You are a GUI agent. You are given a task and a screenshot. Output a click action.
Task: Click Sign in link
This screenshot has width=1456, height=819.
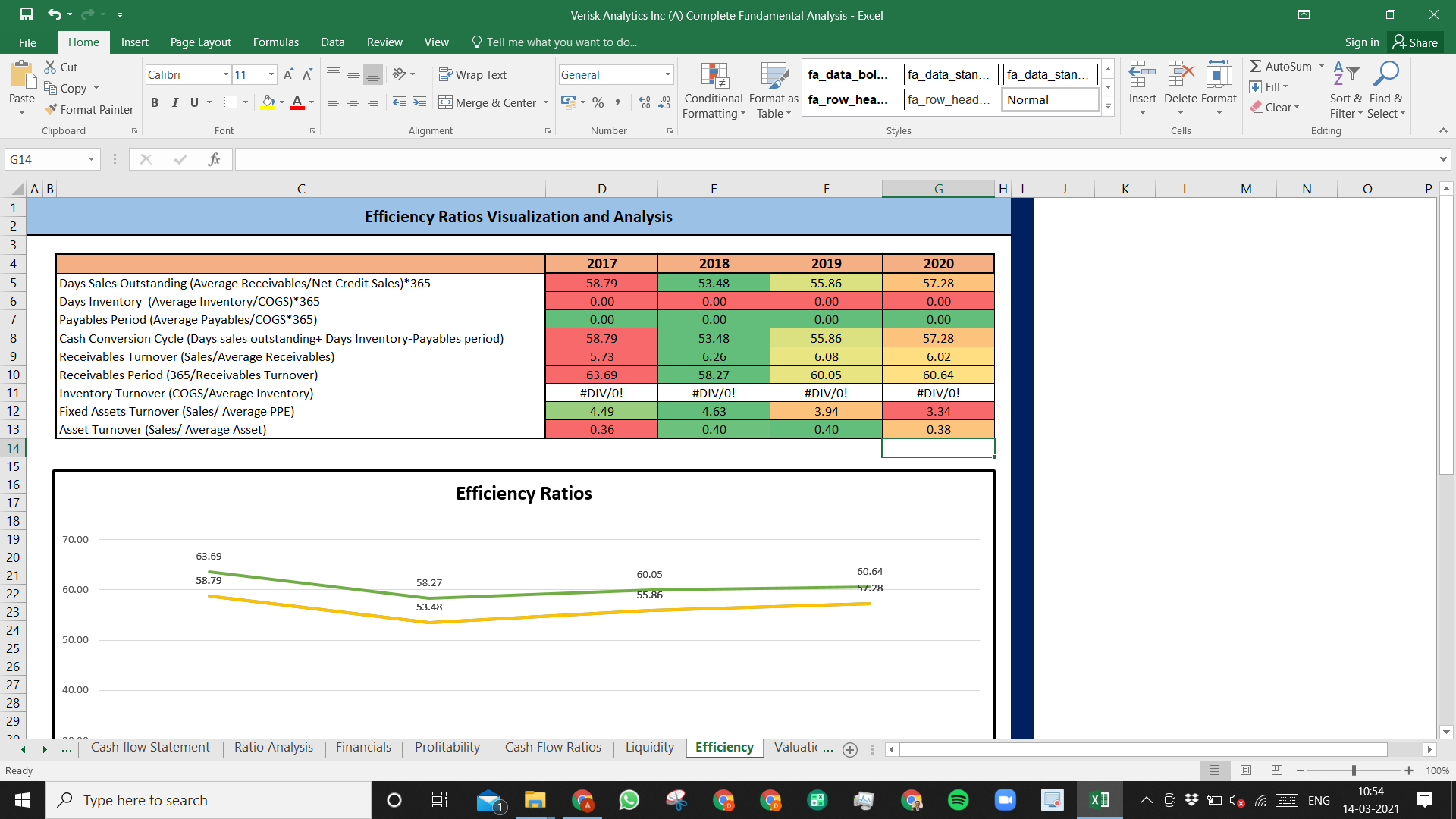pyautogui.click(x=1361, y=42)
